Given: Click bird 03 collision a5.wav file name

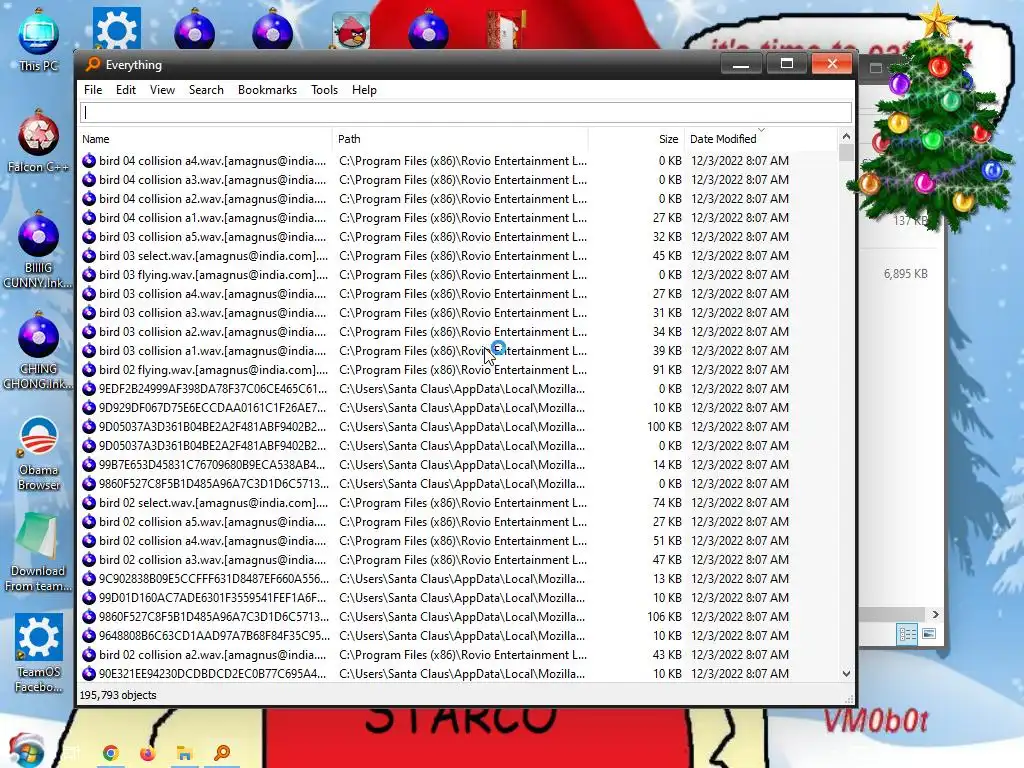Looking at the screenshot, I should coord(213,236).
